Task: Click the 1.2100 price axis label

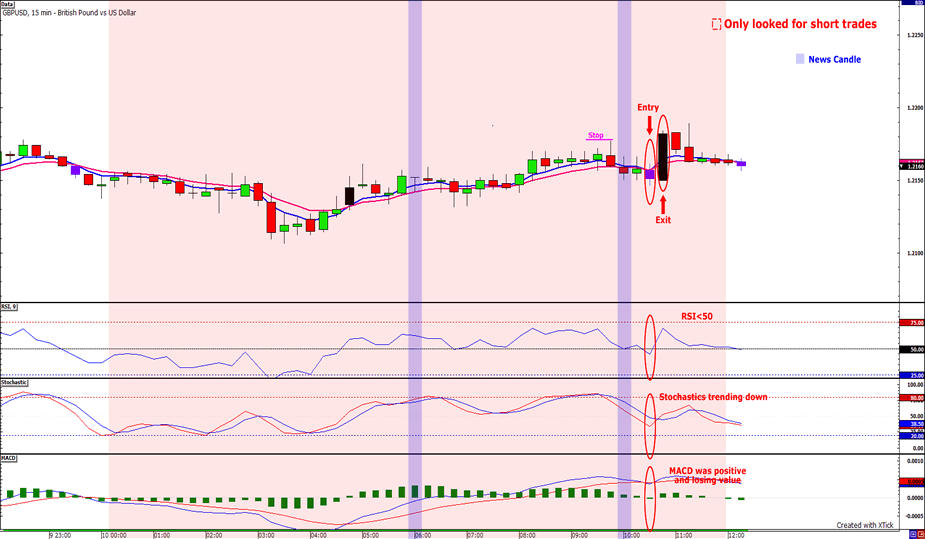Action: pyautogui.click(x=914, y=254)
